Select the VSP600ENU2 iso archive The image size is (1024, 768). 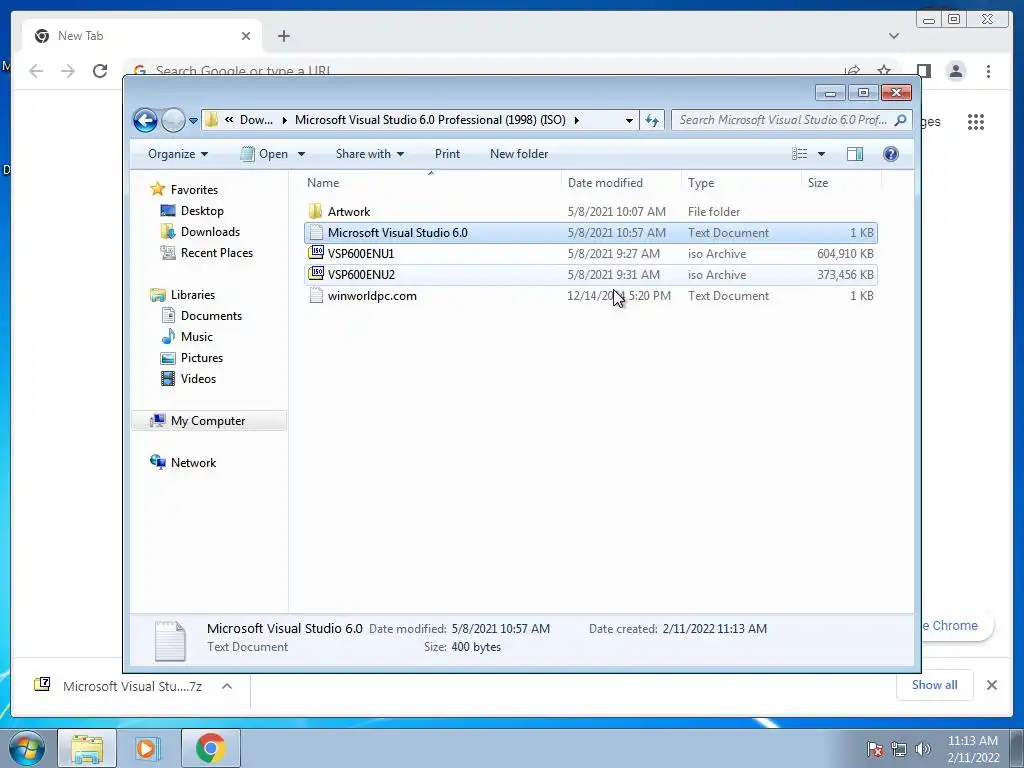click(x=590, y=274)
